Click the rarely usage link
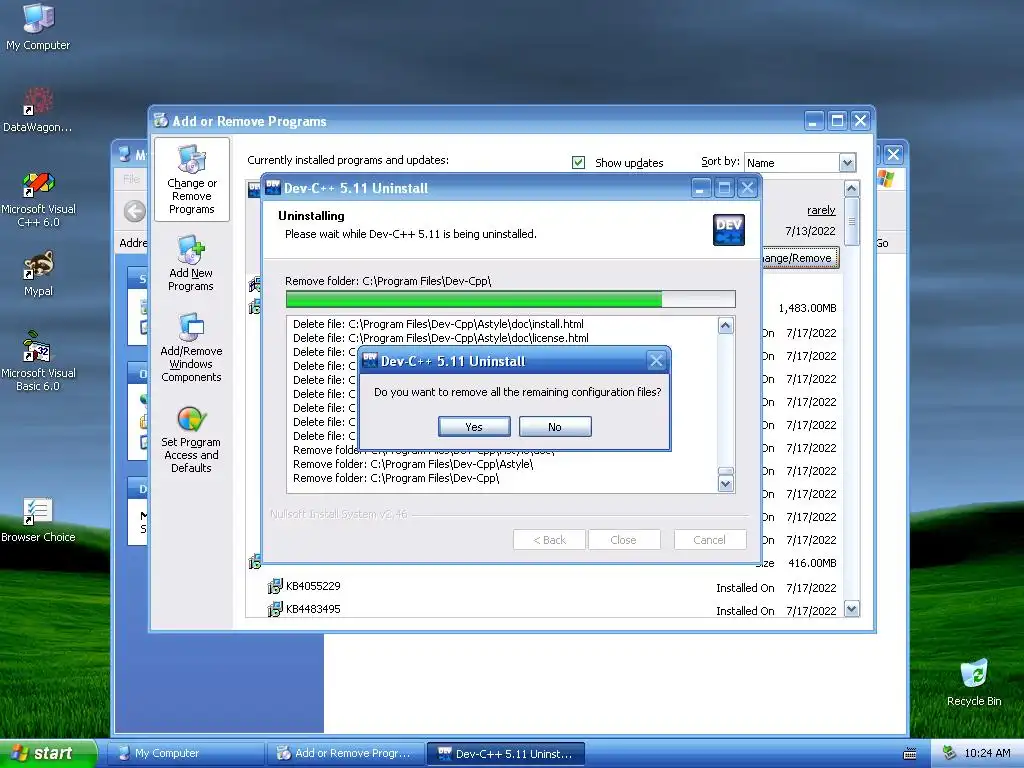Viewport: 1024px width, 768px height. click(821, 210)
